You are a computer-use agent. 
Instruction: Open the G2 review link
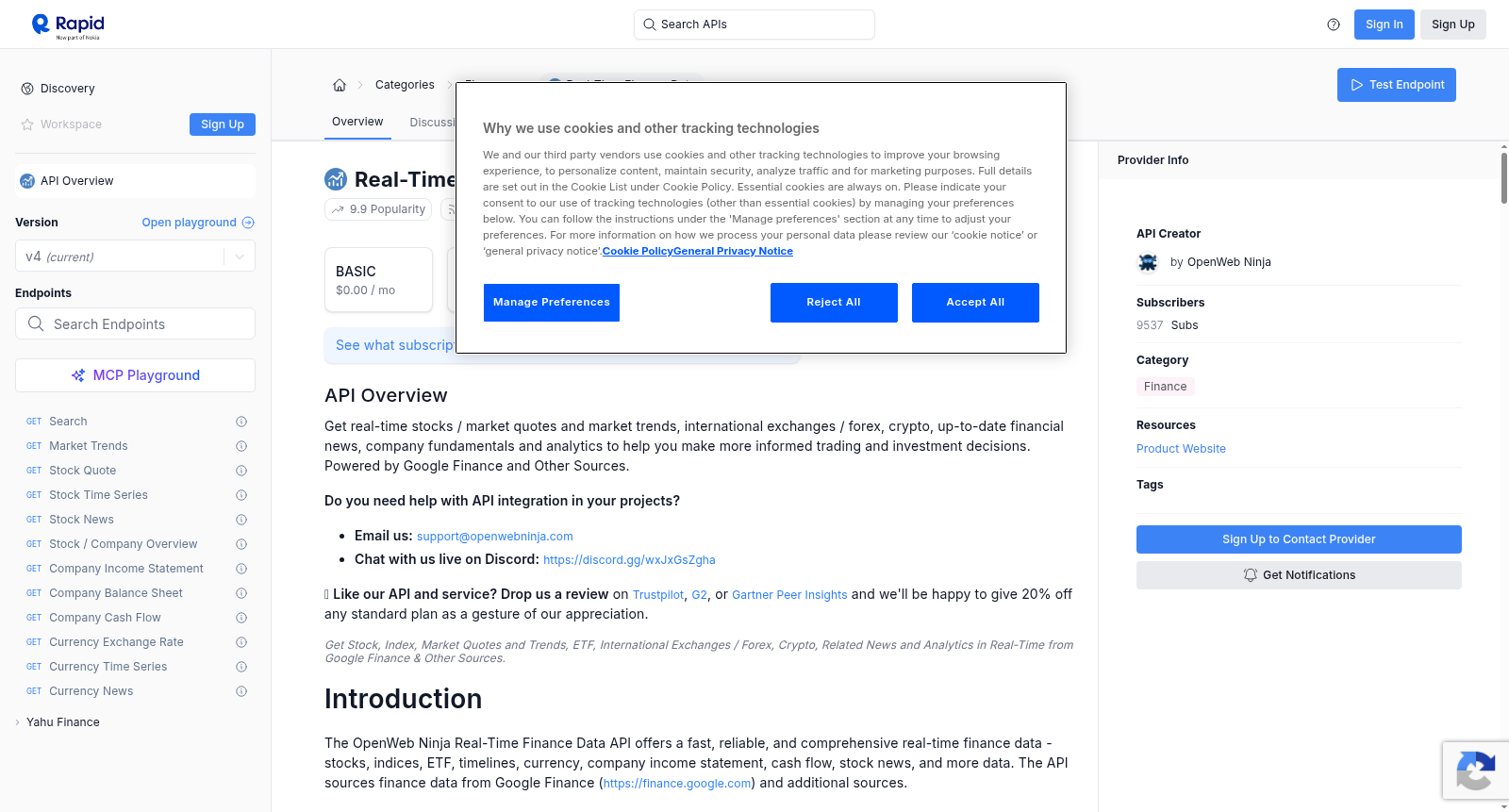click(x=699, y=595)
